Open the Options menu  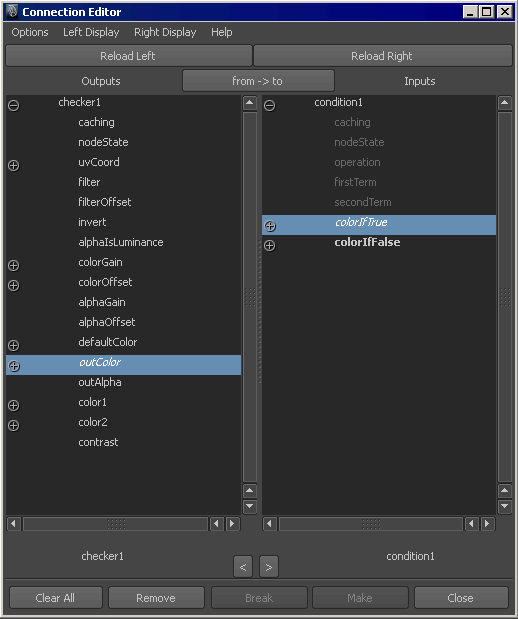pyautogui.click(x=30, y=32)
